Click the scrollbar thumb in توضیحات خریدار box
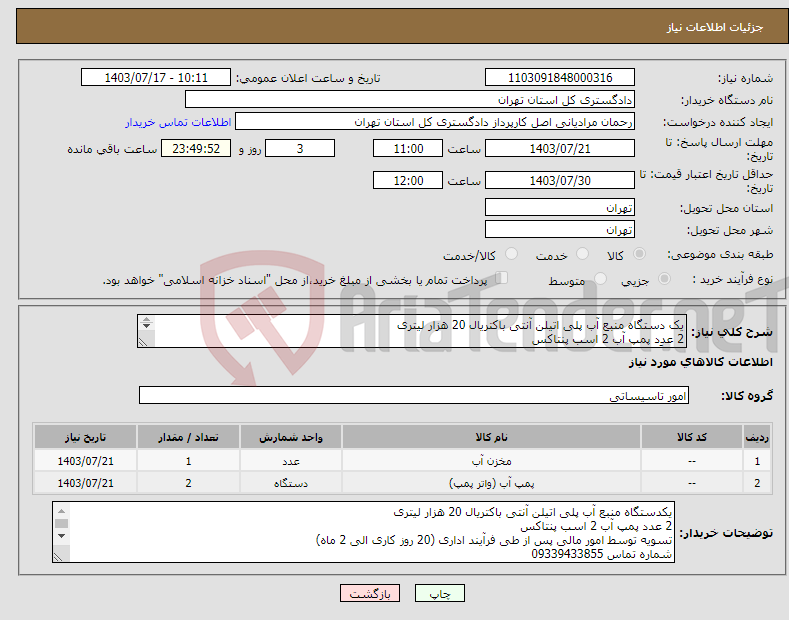 coord(61,523)
